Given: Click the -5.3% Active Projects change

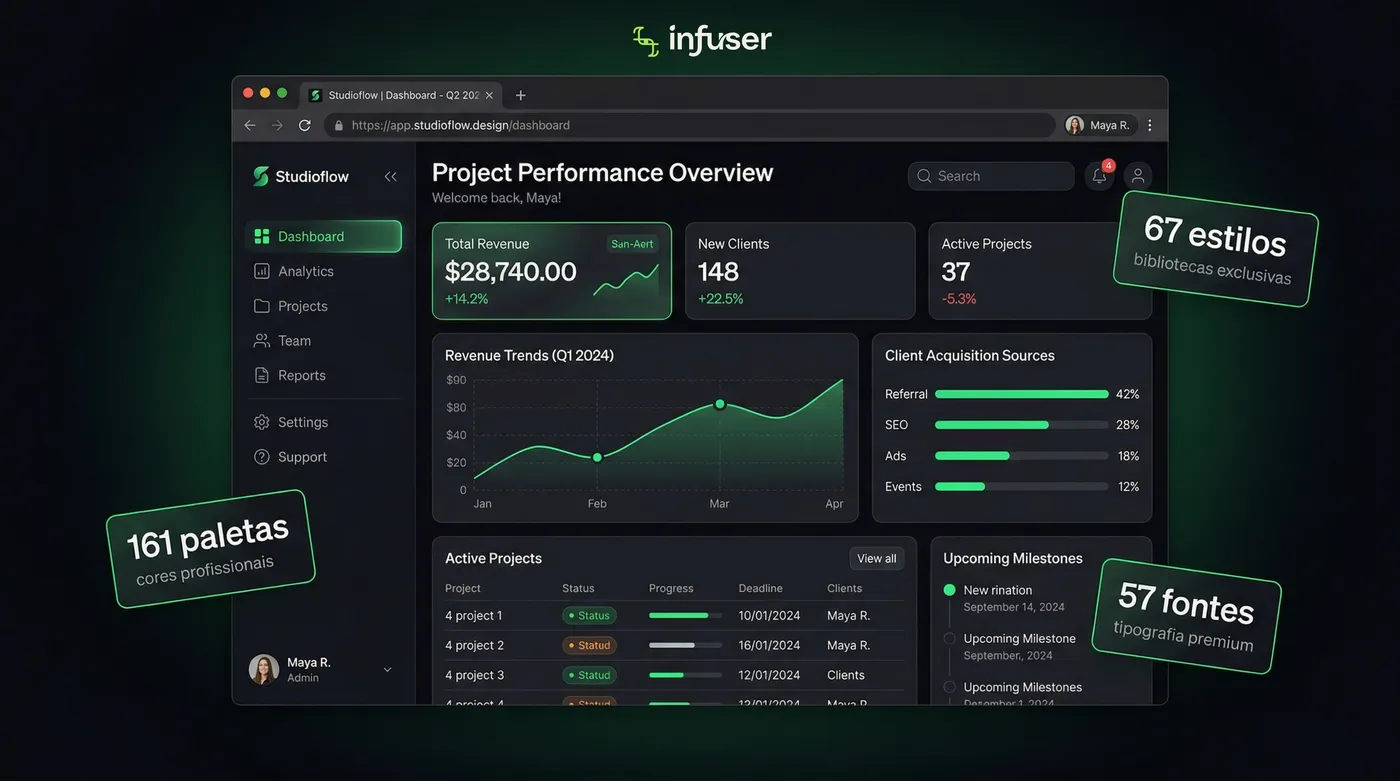Looking at the screenshot, I should click(959, 299).
